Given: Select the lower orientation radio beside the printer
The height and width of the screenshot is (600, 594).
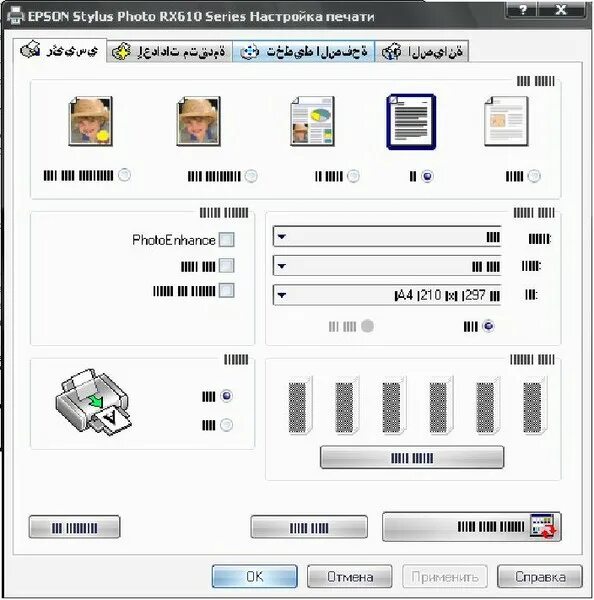Looking at the screenshot, I should [x=227, y=425].
